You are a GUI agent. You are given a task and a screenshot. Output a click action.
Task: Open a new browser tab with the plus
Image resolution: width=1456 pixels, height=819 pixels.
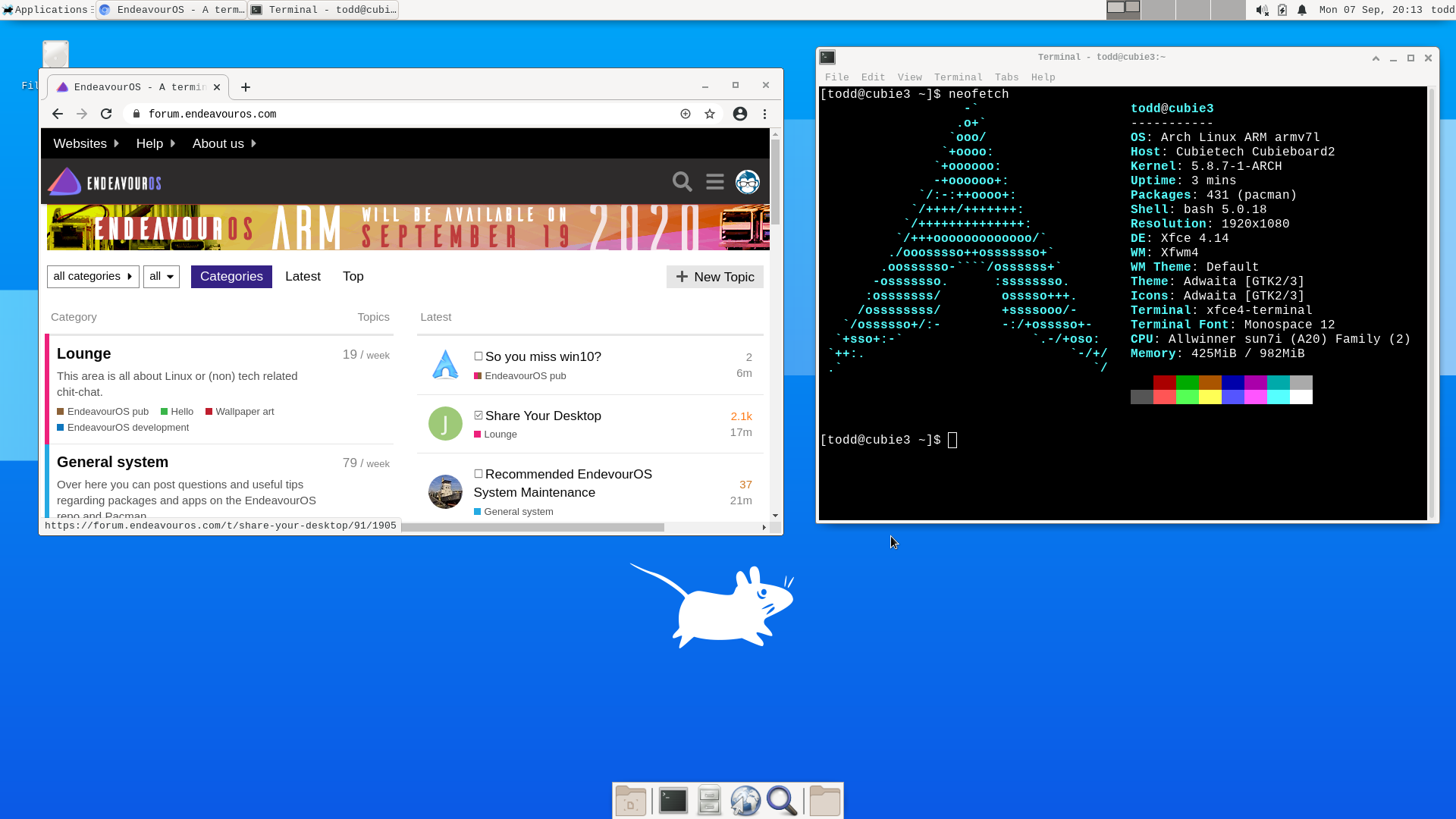tap(246, 87)
